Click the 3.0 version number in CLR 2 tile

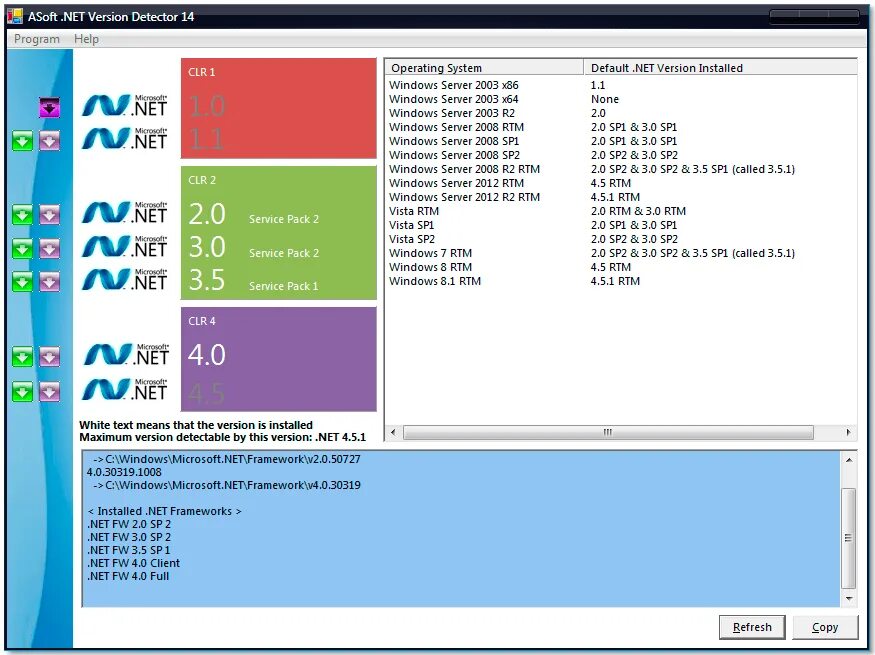pyautogui.click(x=207, y=247)
